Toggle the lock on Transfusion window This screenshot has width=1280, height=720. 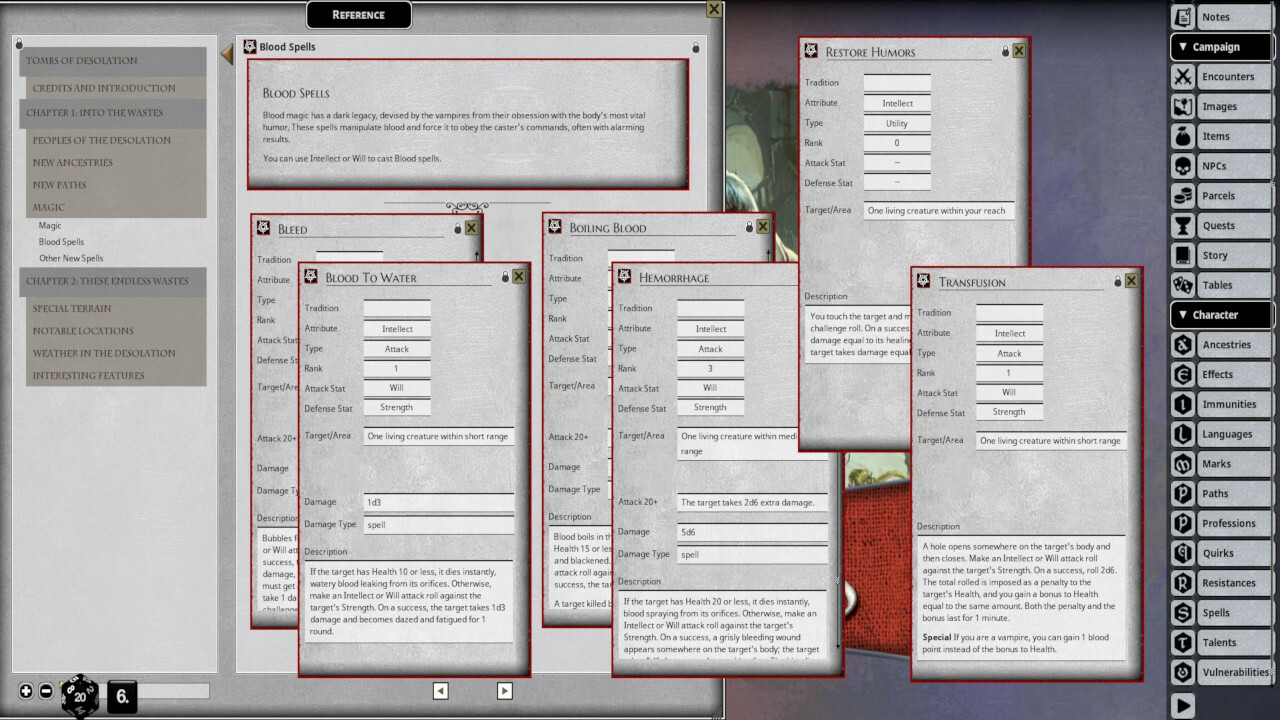(x=1119, y=280)
